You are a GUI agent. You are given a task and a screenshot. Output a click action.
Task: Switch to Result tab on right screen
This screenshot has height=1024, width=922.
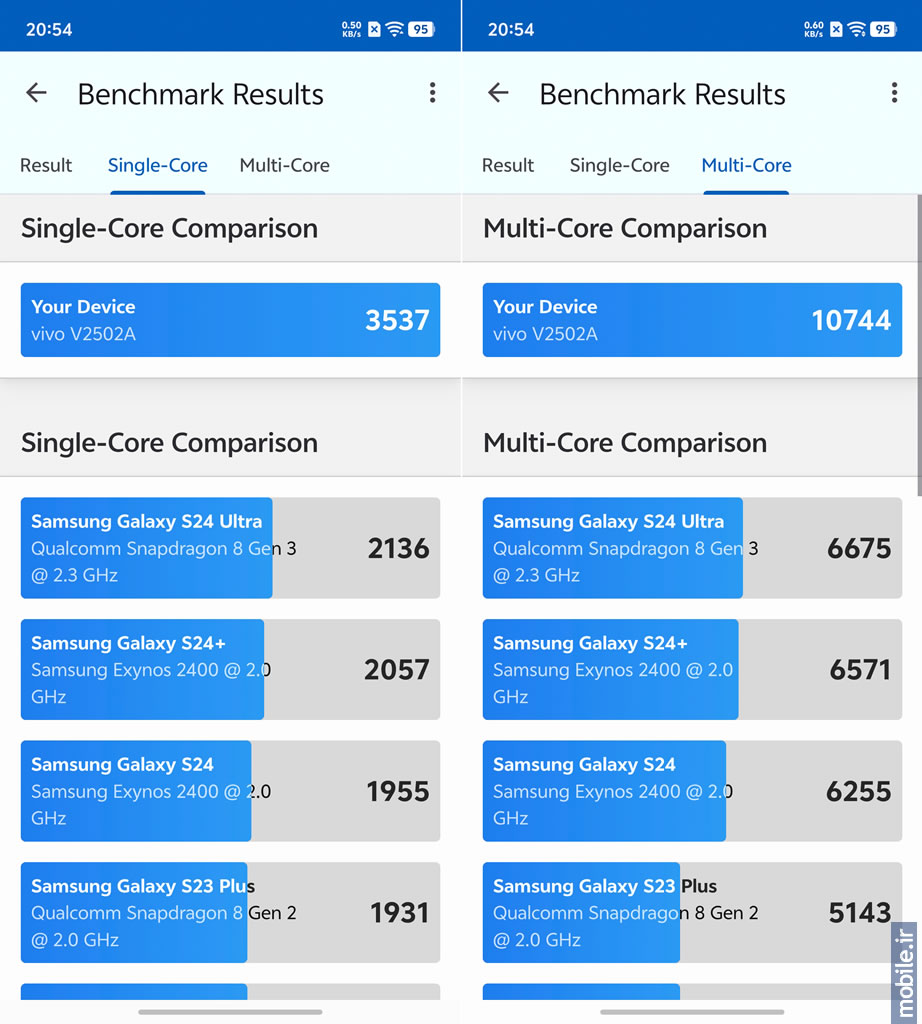point(508,165)
